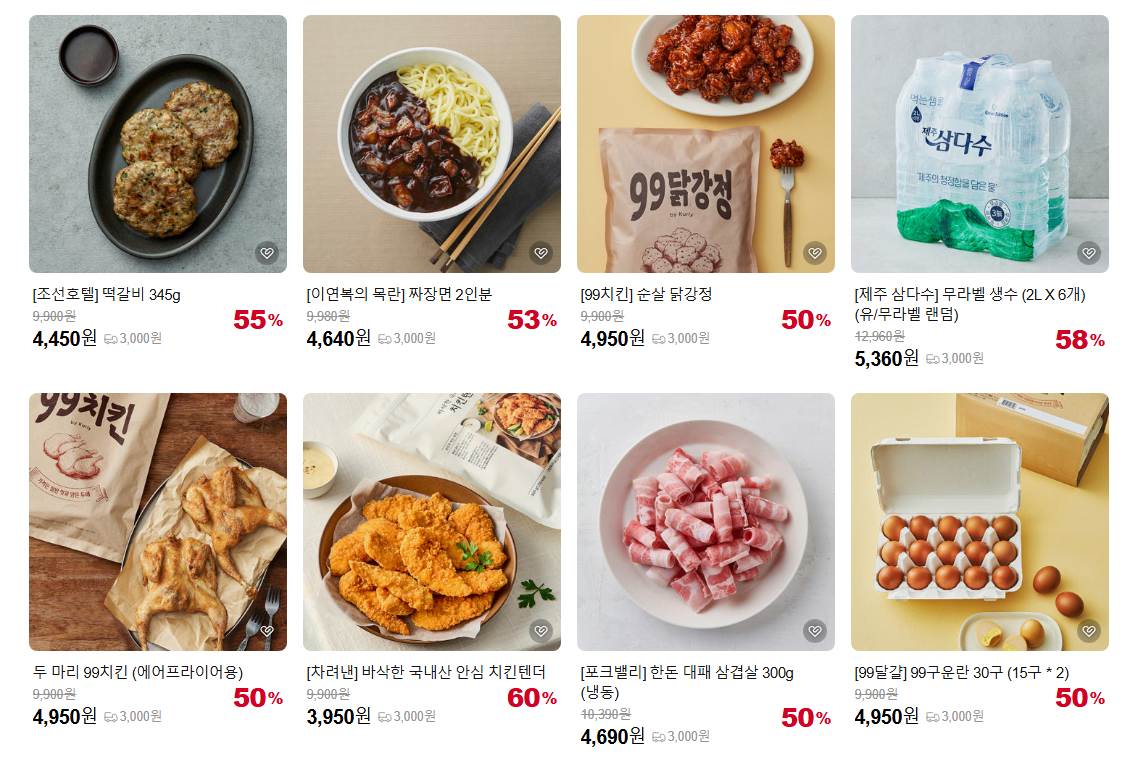The width and height of the screenshot is (1128, 757).
Task: Open 두 마리 99치킨 (에어프라이어용) title link
Action: click(x=138, y=672)
